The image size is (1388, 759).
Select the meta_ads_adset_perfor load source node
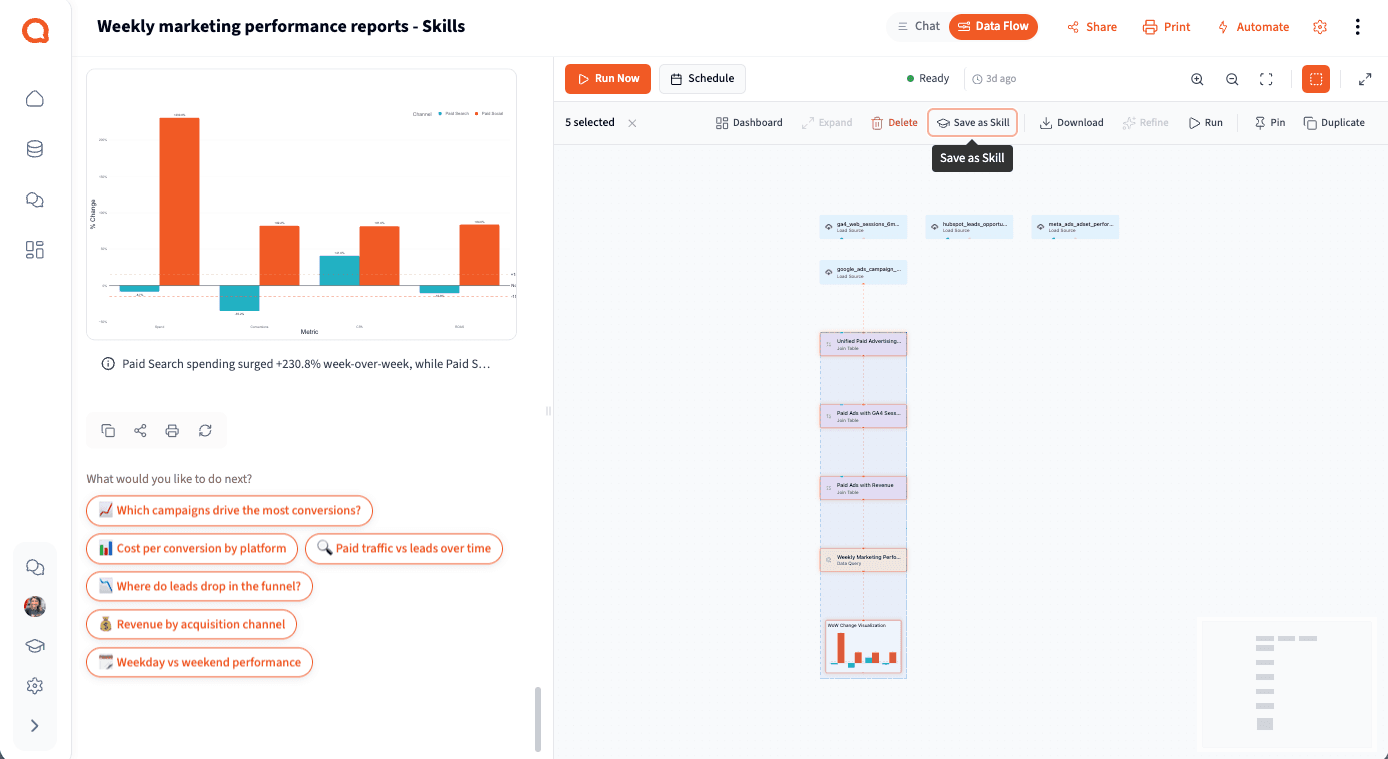point(1075,227)
